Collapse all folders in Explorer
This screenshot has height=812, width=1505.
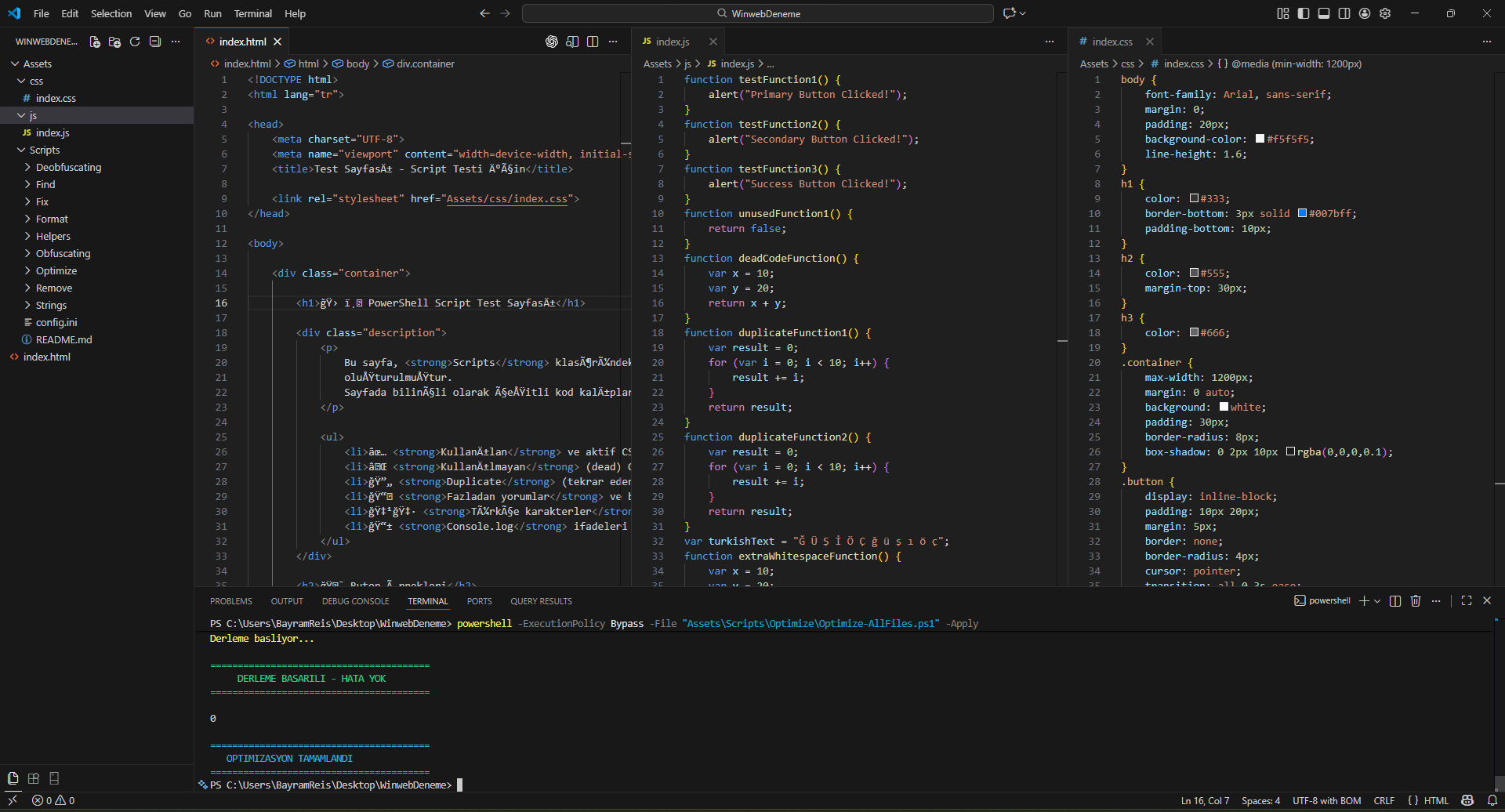155,42
